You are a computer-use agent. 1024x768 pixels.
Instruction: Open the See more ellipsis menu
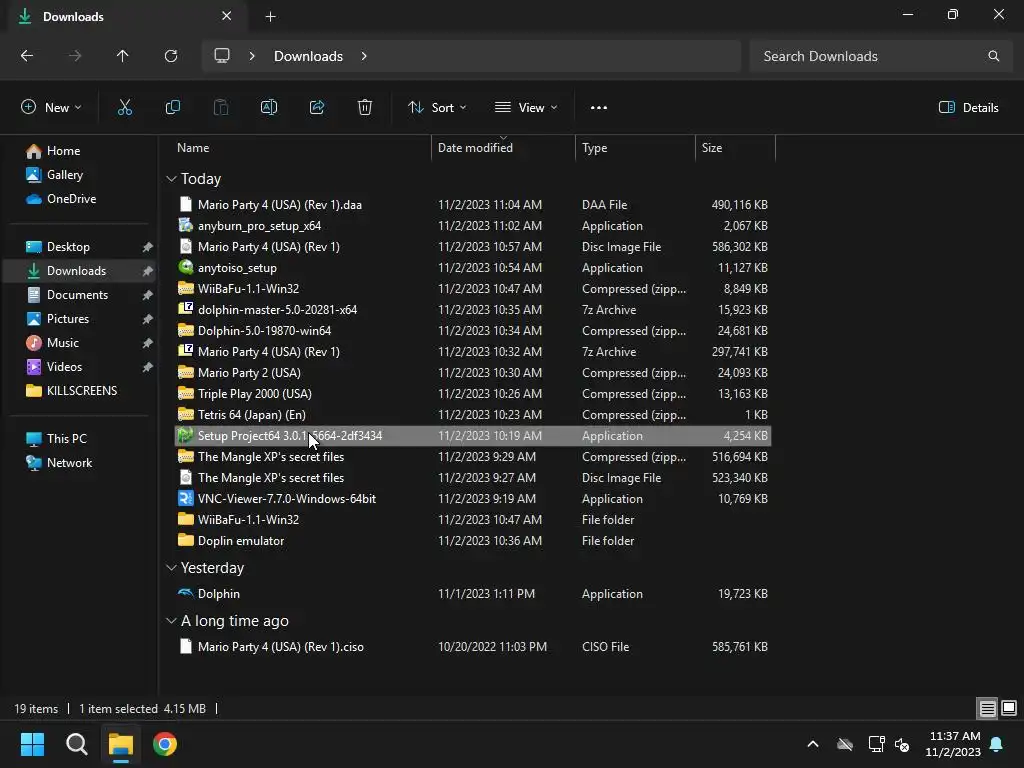[599, 108]
